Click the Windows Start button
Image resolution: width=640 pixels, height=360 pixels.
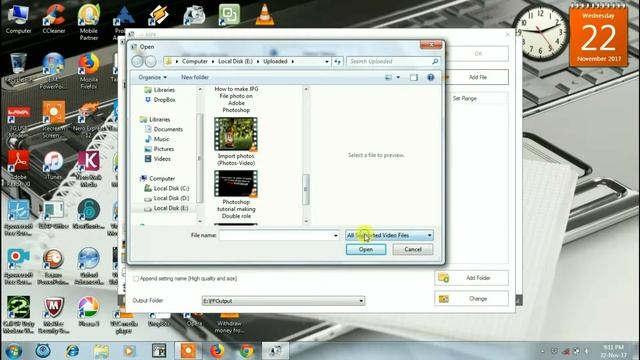(x=14, y=351)
